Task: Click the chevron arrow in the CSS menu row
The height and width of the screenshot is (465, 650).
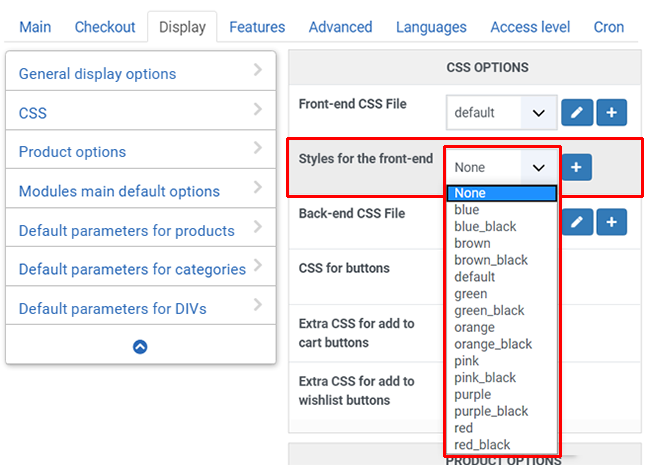Action: tap(258, 109)
